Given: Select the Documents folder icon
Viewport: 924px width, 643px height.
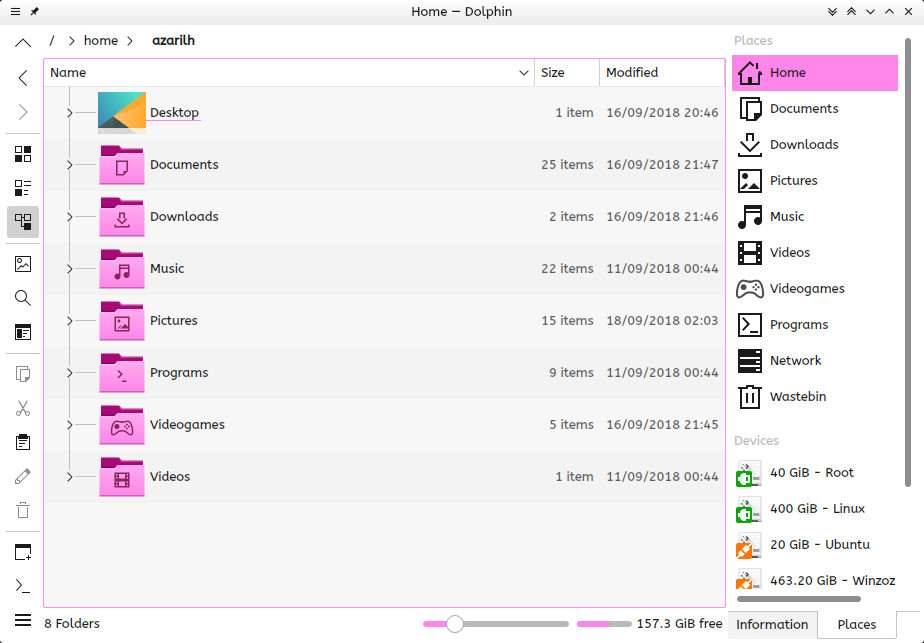Looking at the screenshot, I should point(122,165).
